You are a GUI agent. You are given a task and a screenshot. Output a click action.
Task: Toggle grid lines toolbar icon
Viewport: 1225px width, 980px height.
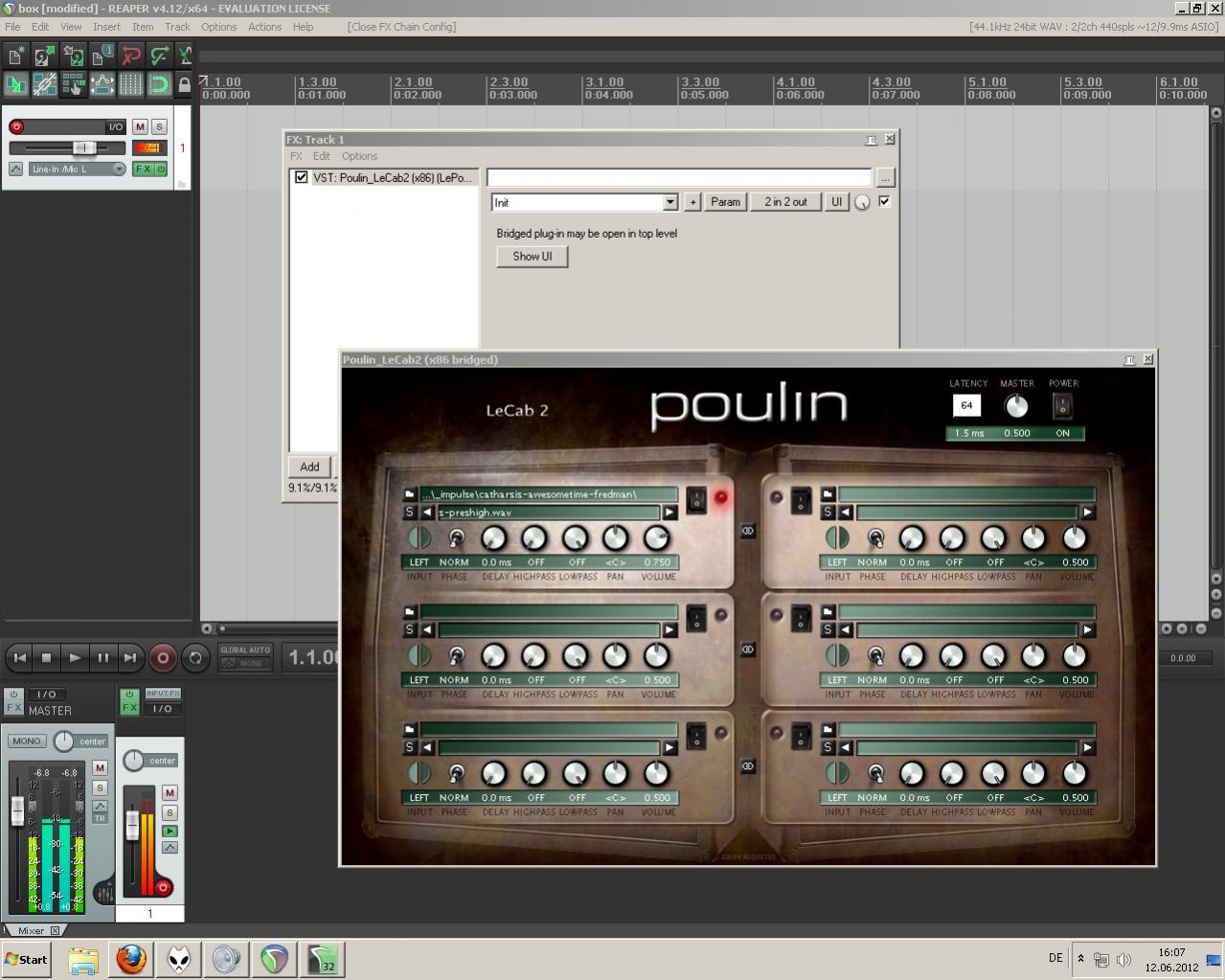tap(130, 85)
